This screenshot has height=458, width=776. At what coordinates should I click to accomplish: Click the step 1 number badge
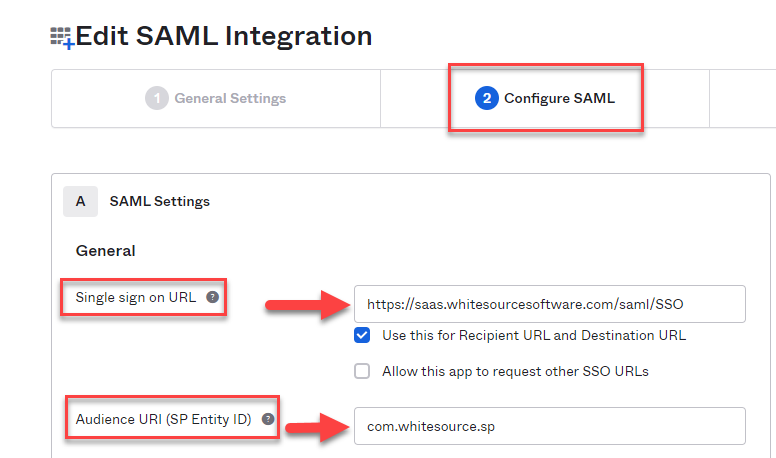pyautogui.click(x=156, y=98)
